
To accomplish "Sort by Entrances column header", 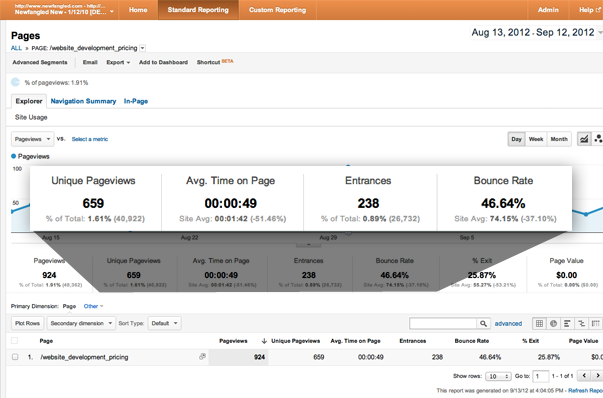I will pos(413,341).
